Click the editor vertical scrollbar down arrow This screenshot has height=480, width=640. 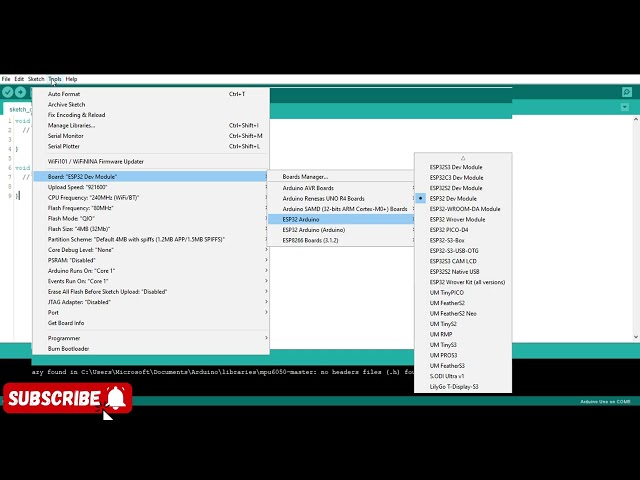coord(636,337)
